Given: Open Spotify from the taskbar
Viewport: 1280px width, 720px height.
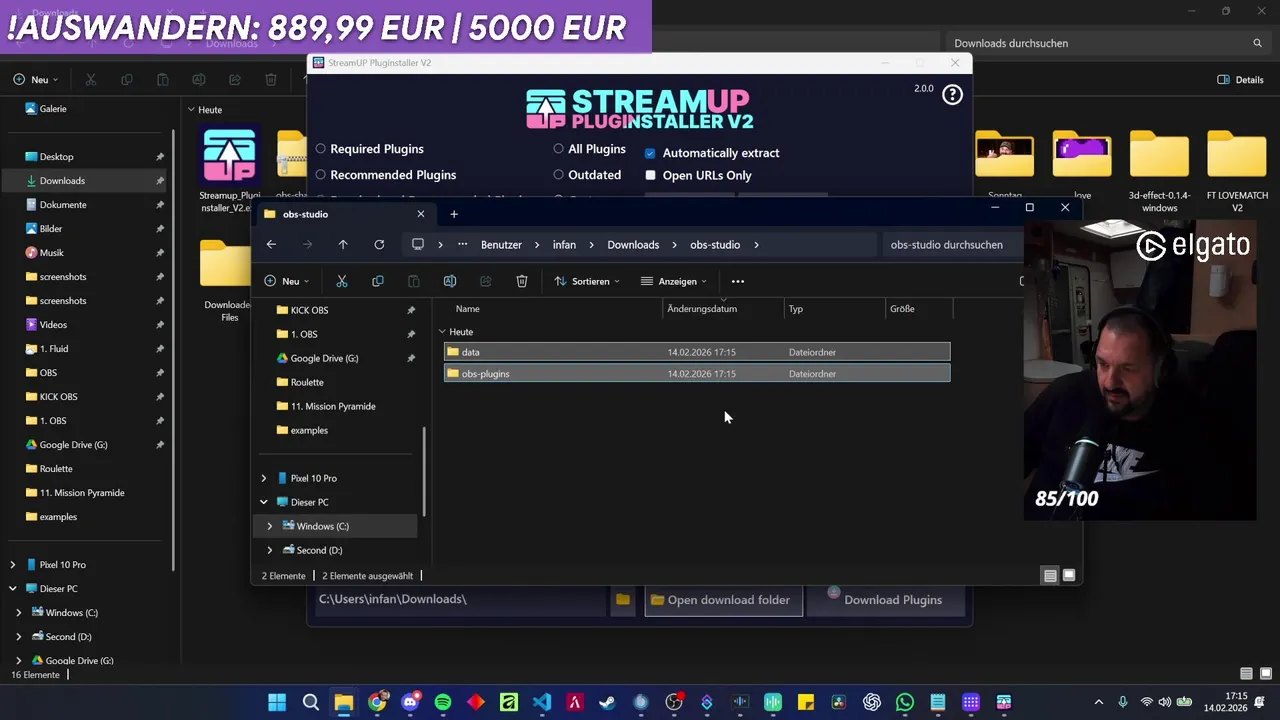Looking at the screenshot, I should (443, 702).
